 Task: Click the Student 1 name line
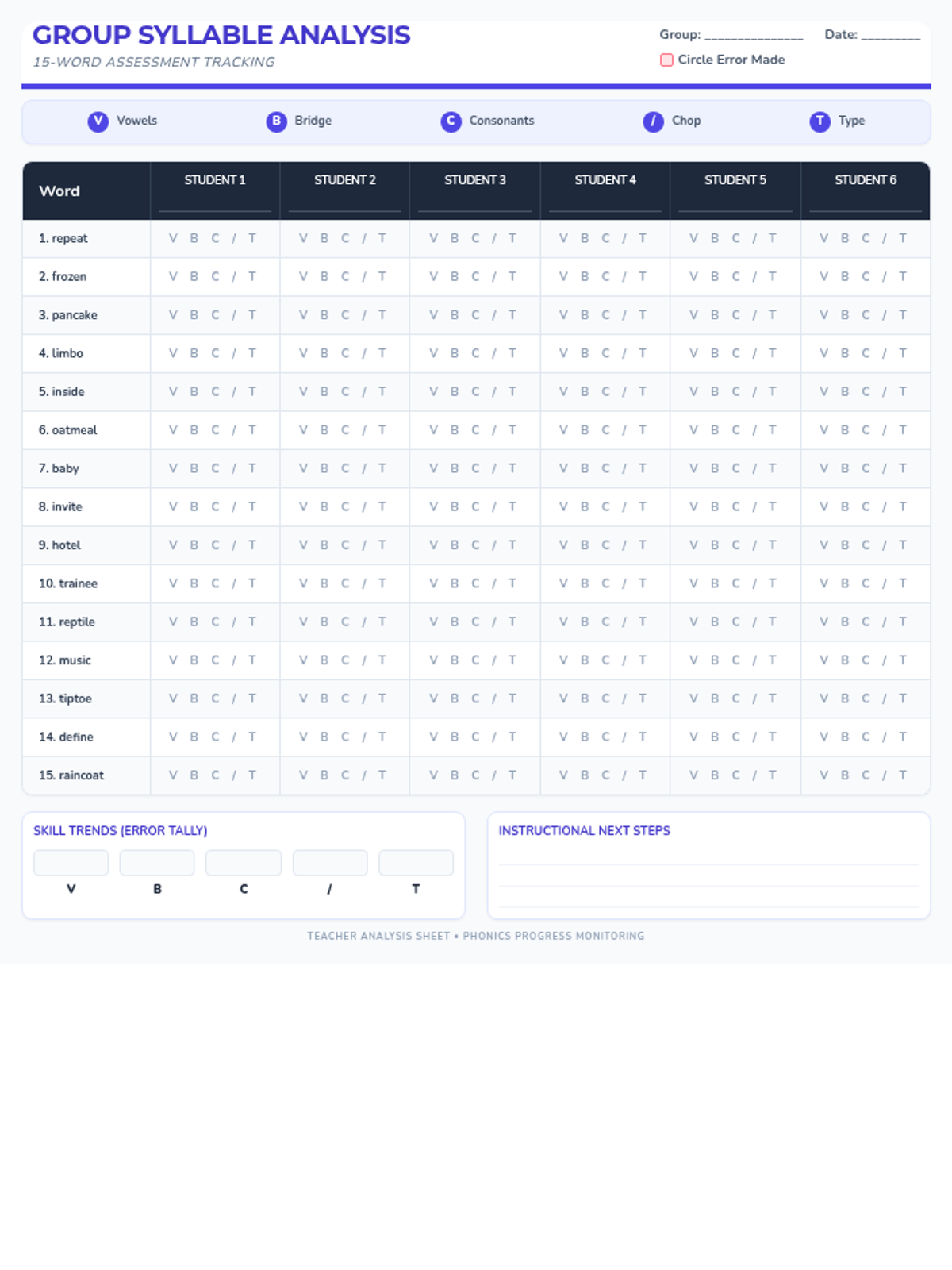click(215, 206)
